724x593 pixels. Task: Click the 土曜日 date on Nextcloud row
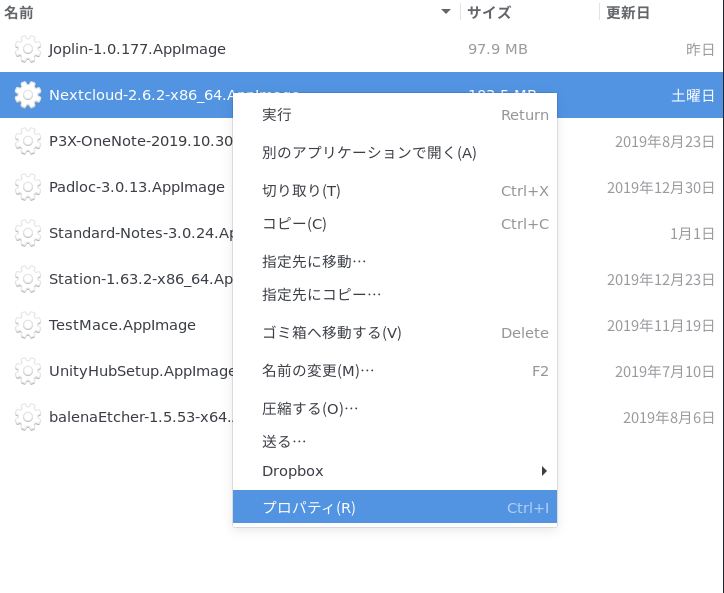tap(693, 96)
